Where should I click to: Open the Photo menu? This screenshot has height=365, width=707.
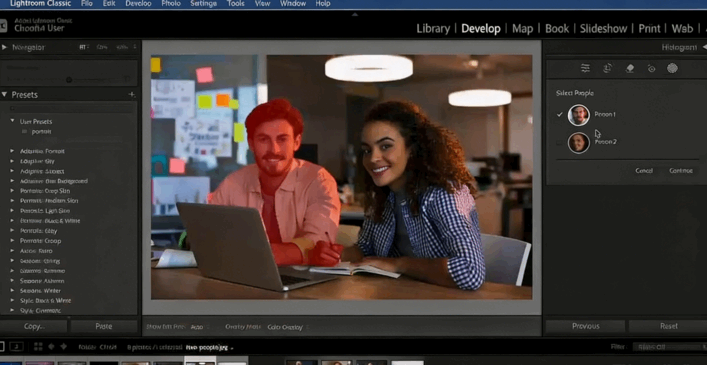click(171, 4)
